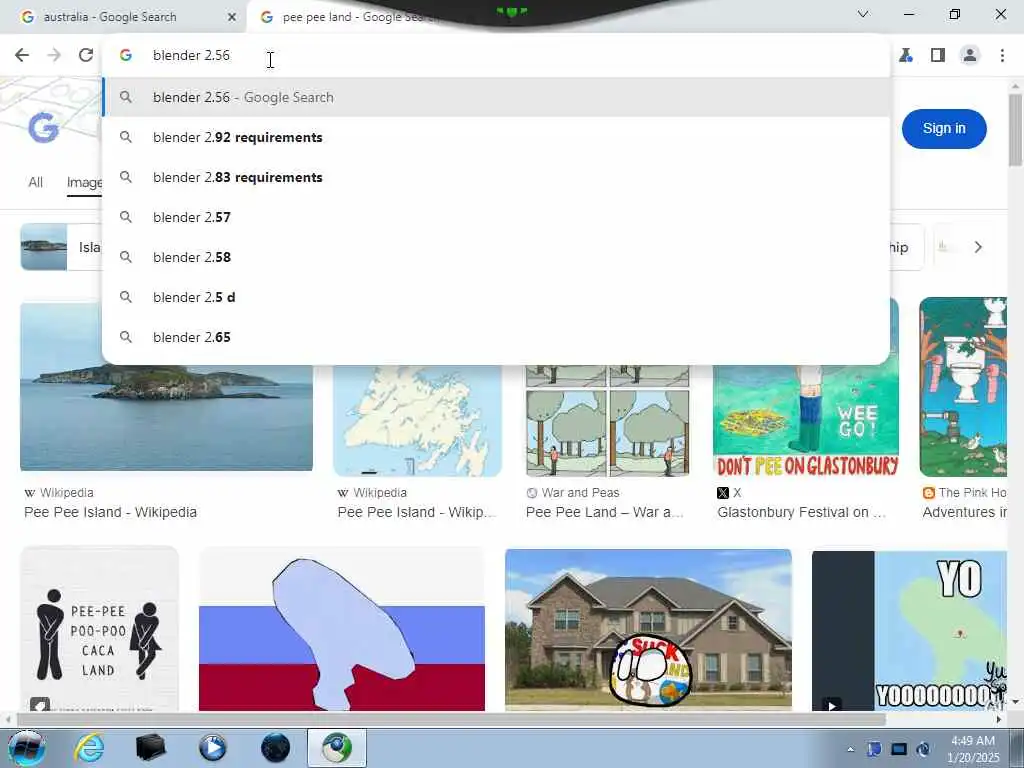Click search icon beside blender 2.57

(x=126, y=217)
